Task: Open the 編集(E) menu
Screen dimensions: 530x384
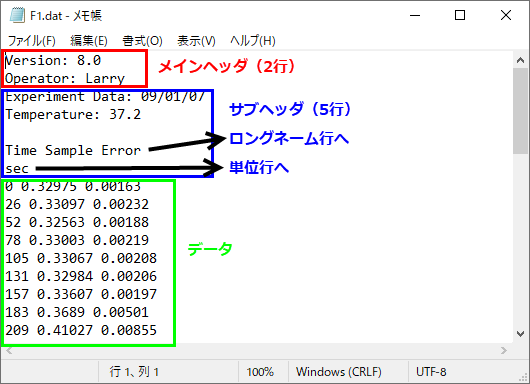Action: coord(89,41)
